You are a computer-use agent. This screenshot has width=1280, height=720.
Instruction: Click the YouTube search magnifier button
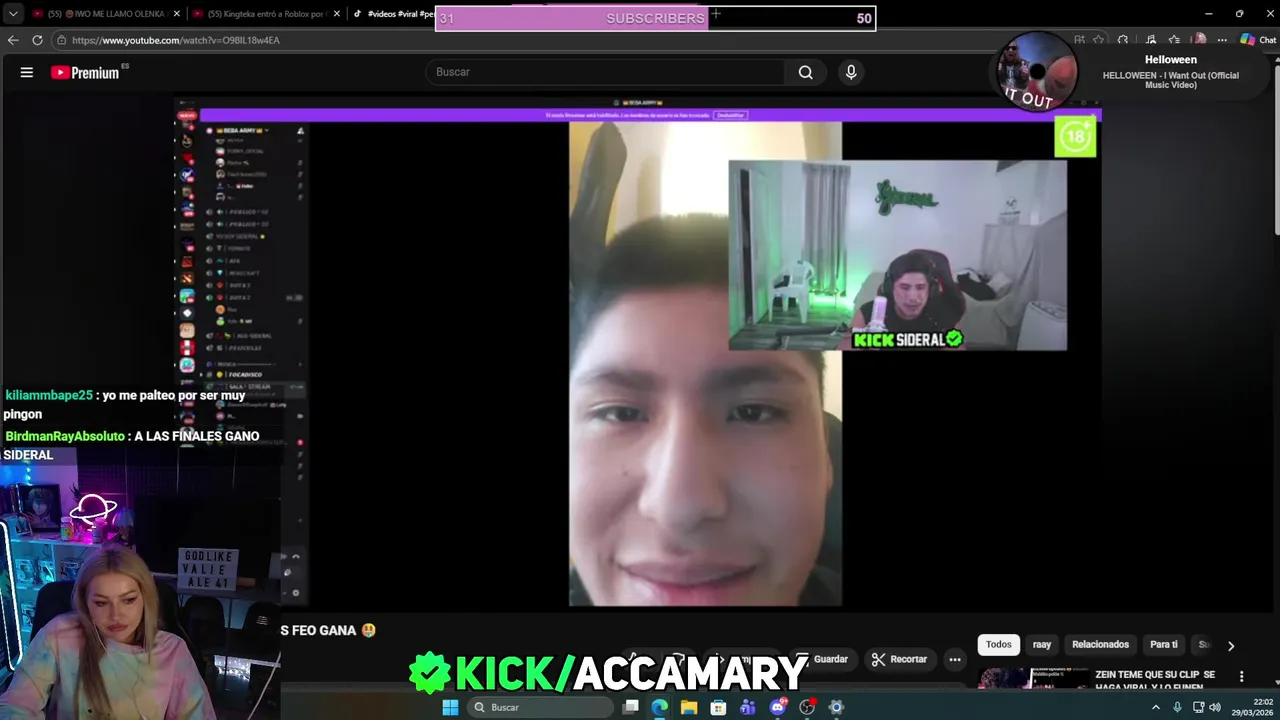(x=805, y=72)
